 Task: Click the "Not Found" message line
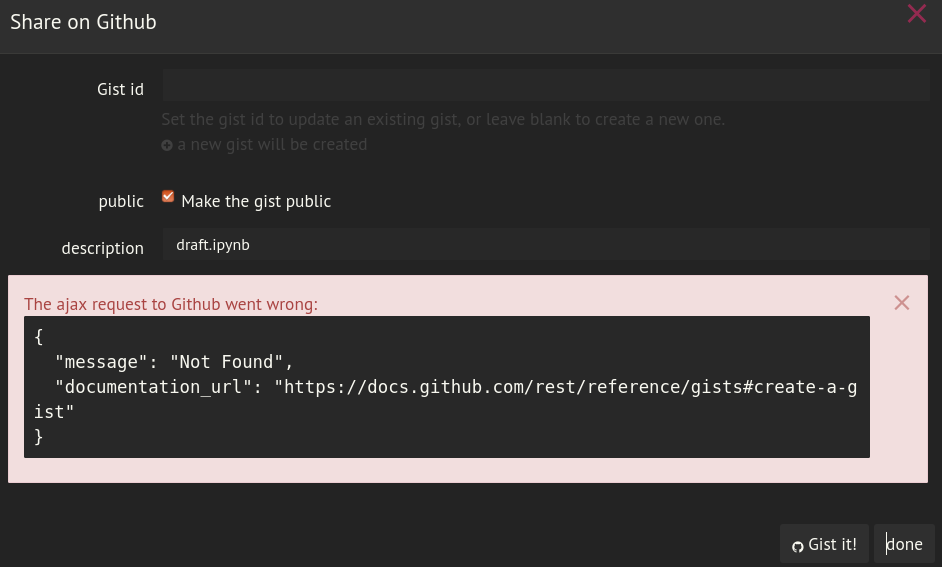[174, 362]
